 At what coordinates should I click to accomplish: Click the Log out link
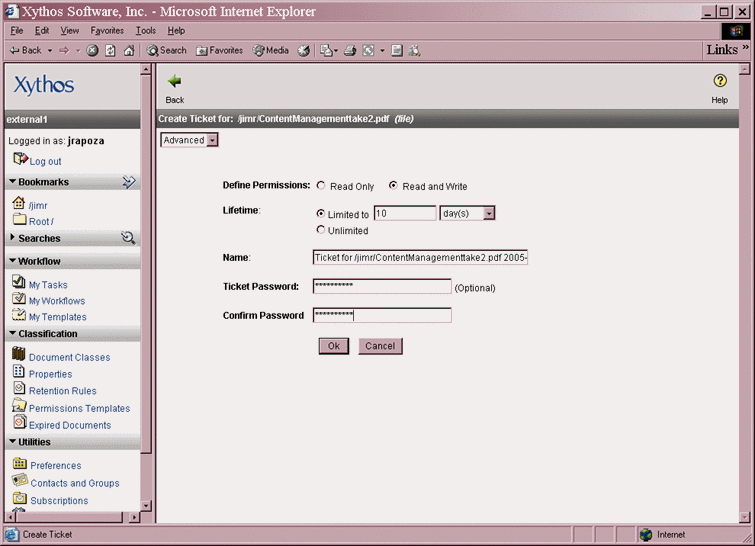[45, 161]
